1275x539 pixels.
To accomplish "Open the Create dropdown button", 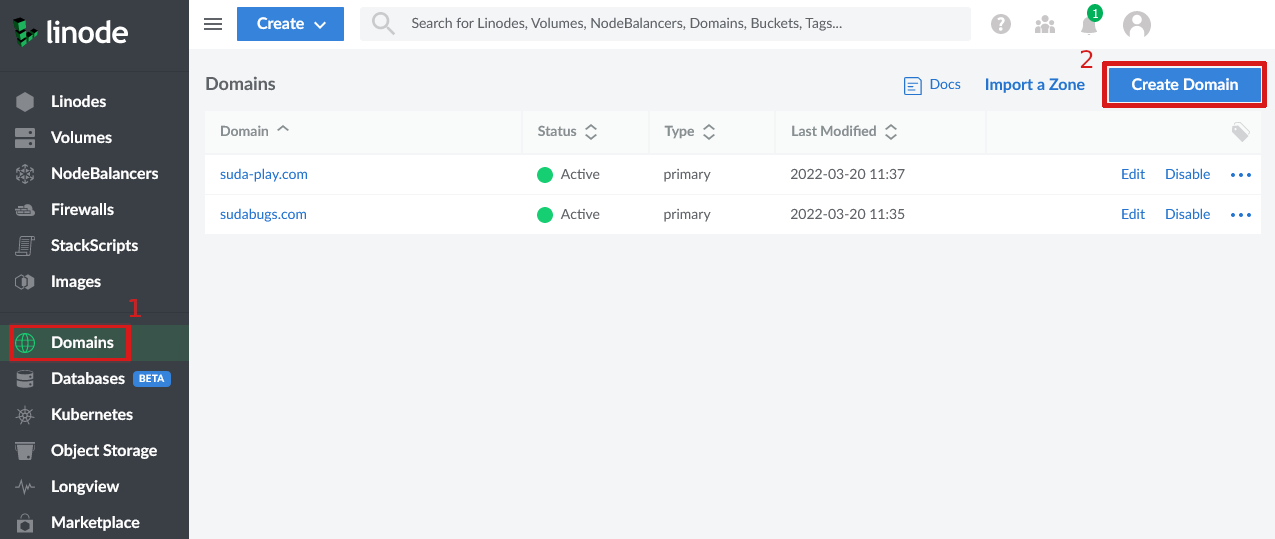I will pos(290,24).
